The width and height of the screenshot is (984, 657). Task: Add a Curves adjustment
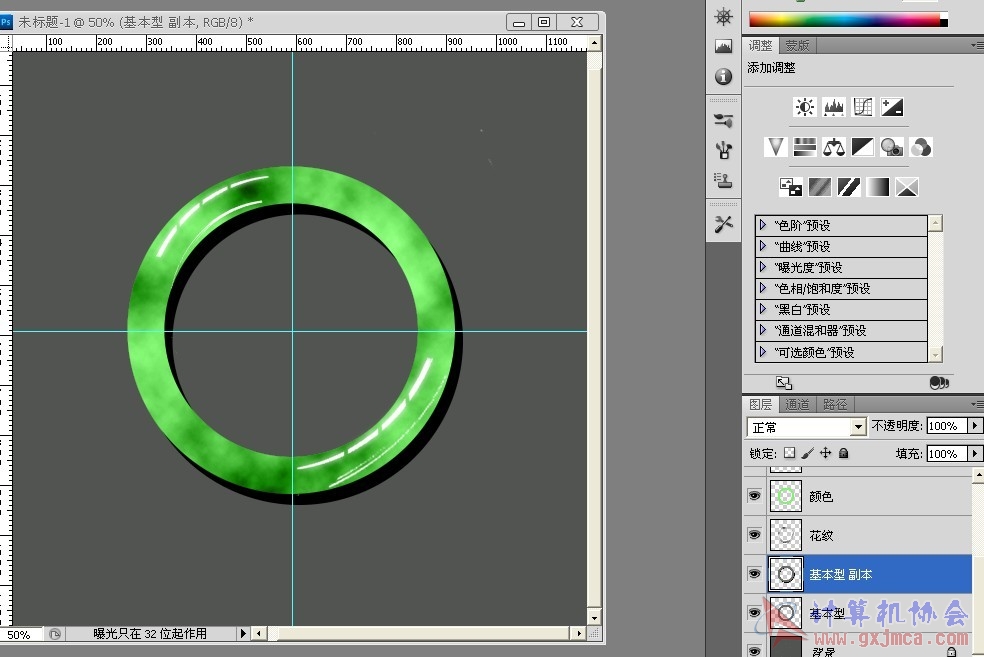tap(863, 107)
